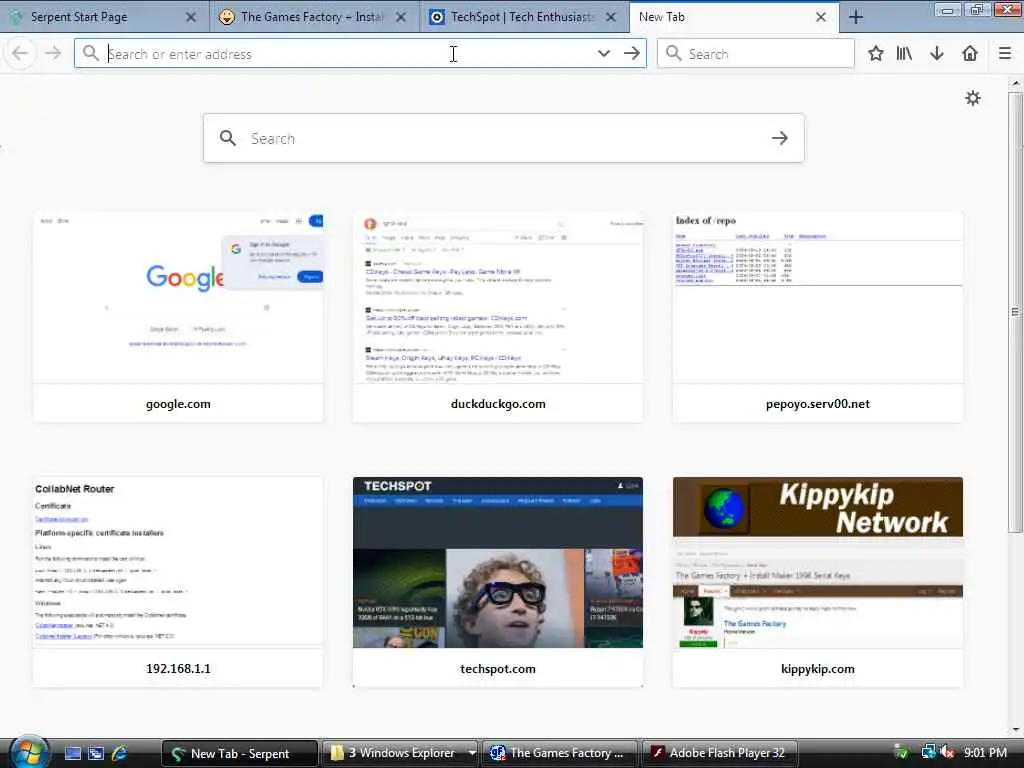Viewport: 1024px width, 768px height.
Task: Close the New Tab tab
Action: point(821,18)
